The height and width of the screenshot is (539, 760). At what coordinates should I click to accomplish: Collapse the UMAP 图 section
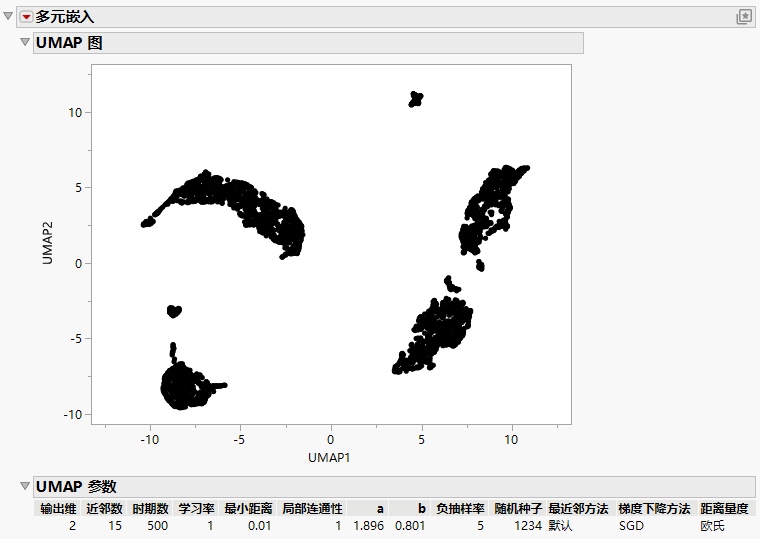coord(25,42)
